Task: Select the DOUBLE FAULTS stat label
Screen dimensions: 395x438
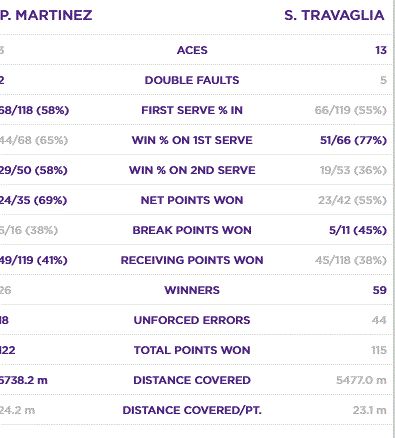Action: pyautogui.click(x=192, y=80)
